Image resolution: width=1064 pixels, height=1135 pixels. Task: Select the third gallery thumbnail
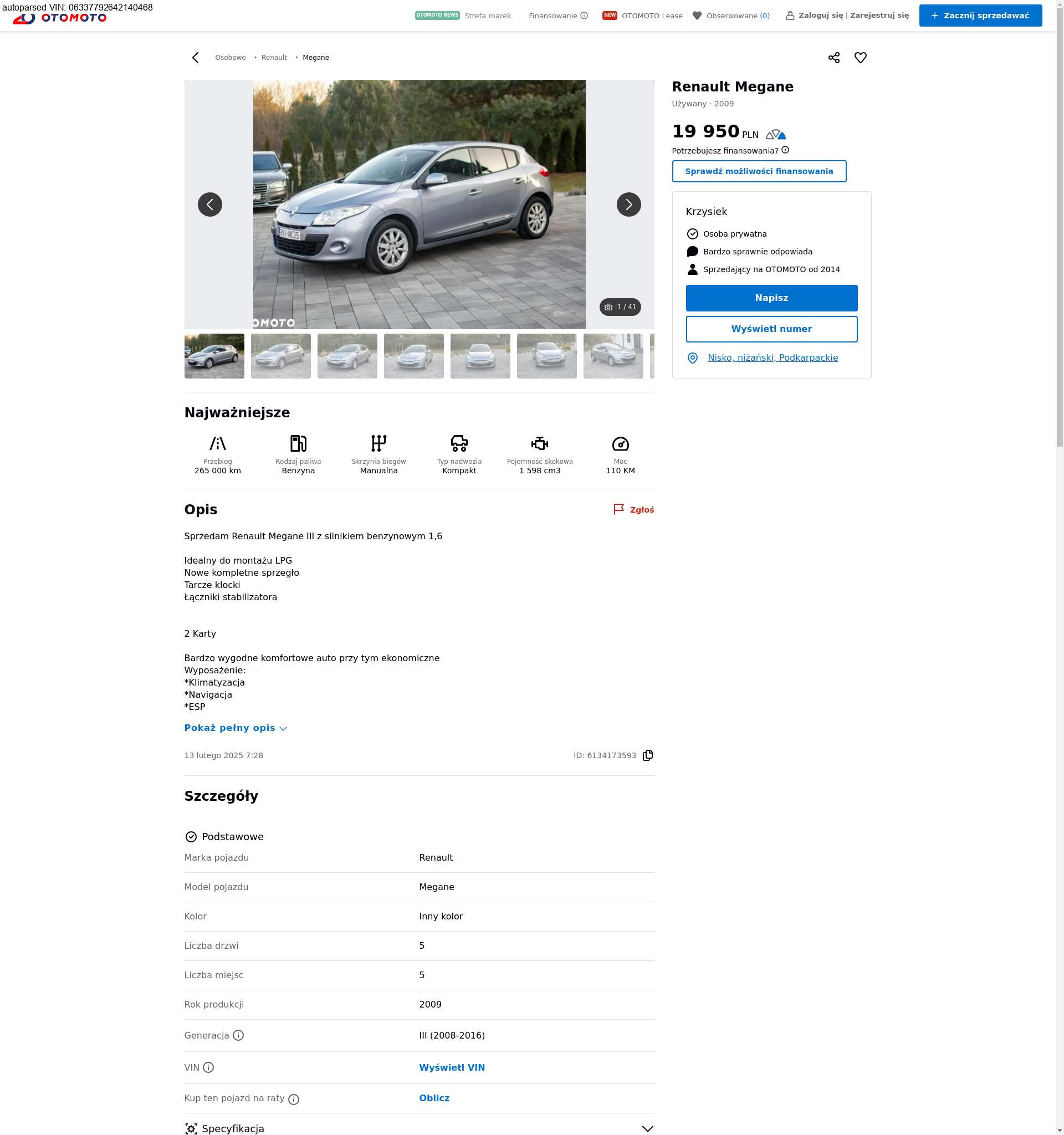[x=347, y=356]
